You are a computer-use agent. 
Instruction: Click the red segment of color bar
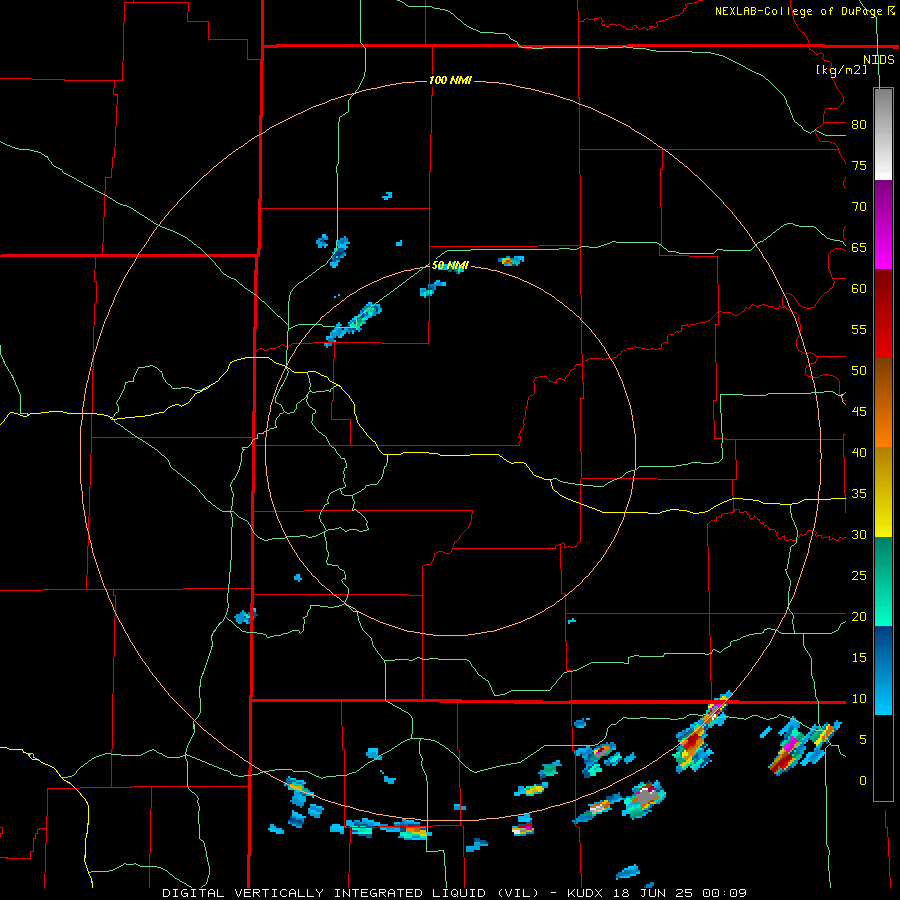[x=883, y=314]
